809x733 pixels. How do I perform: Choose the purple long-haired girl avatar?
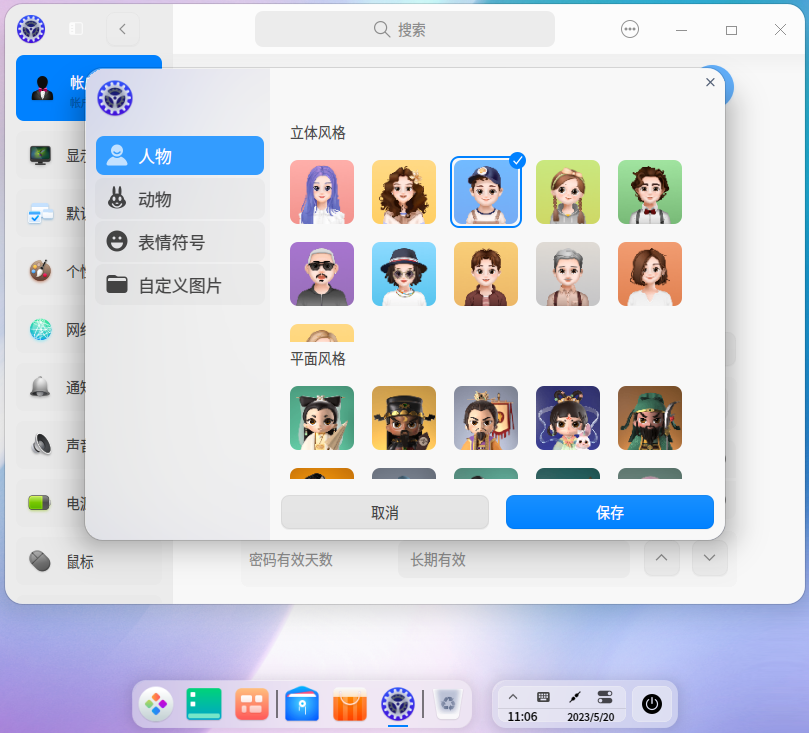(322, 192)
